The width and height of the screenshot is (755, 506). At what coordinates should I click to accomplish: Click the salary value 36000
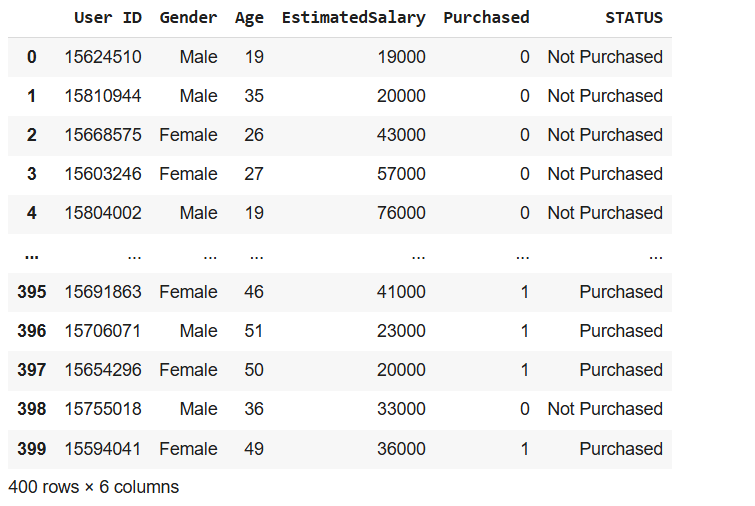(x=400, y=449)
